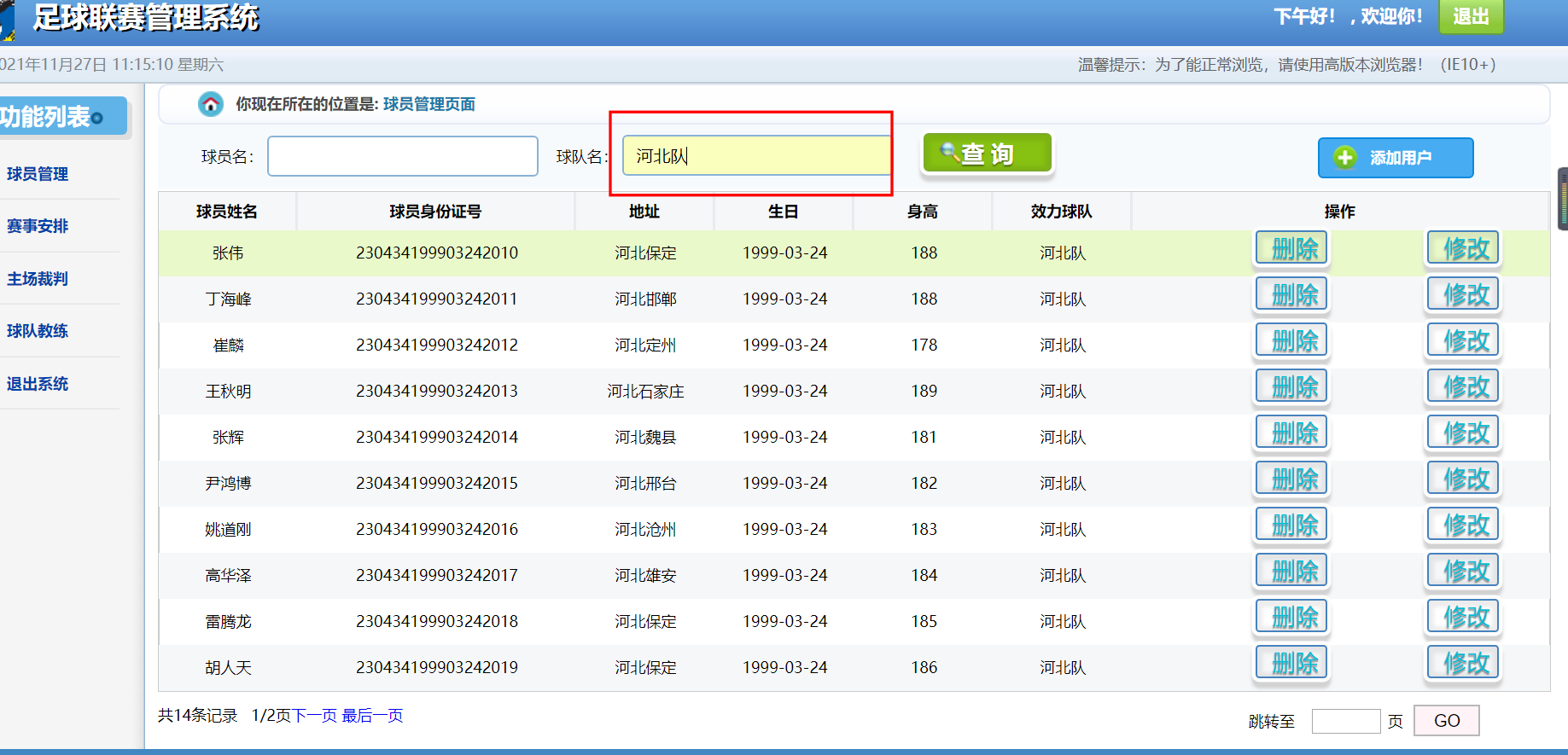Edit player 张伟
This screenshot has width=1568, height=755.
pyautogui.click(x=1463, y=248)
